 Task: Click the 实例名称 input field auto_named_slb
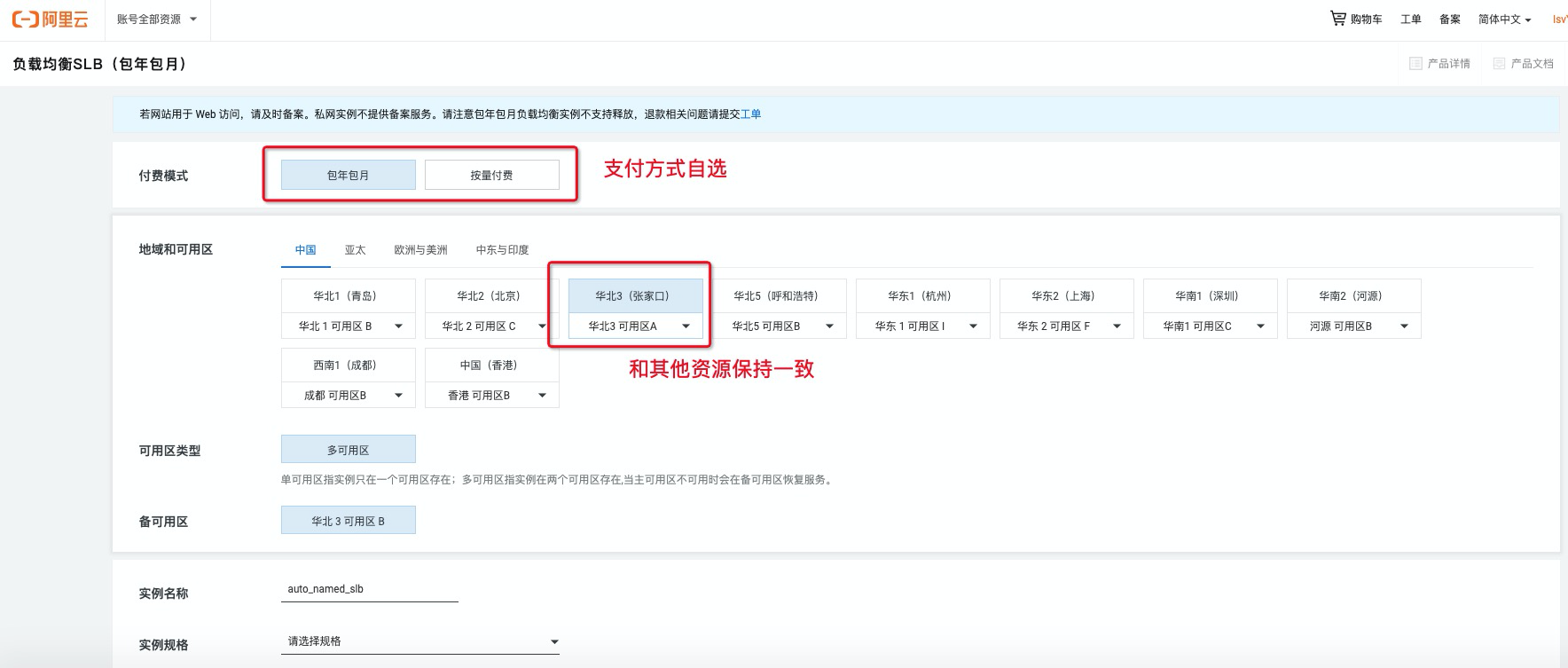click(370, 589)
